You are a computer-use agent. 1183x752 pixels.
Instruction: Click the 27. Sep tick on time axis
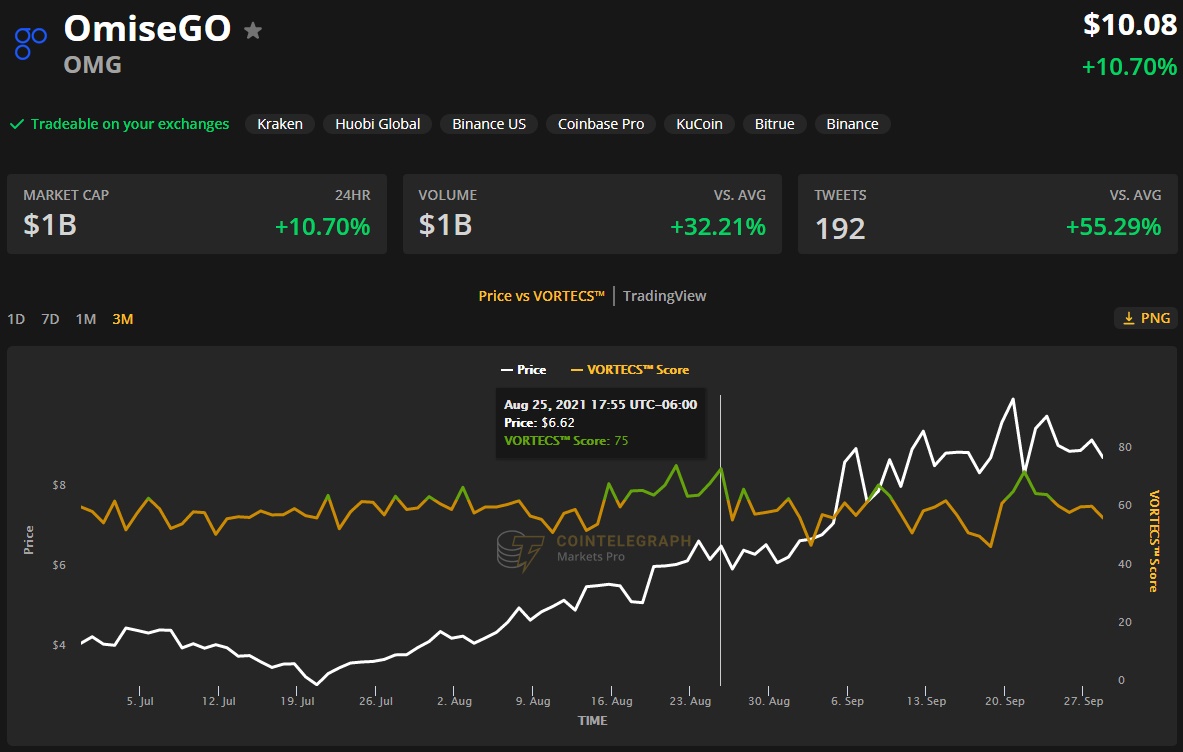click(x=1083, y=701)
